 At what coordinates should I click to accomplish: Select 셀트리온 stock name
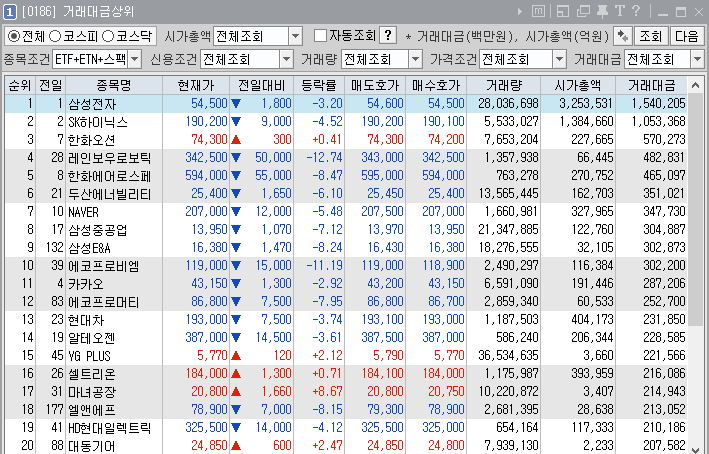(92, 374)
